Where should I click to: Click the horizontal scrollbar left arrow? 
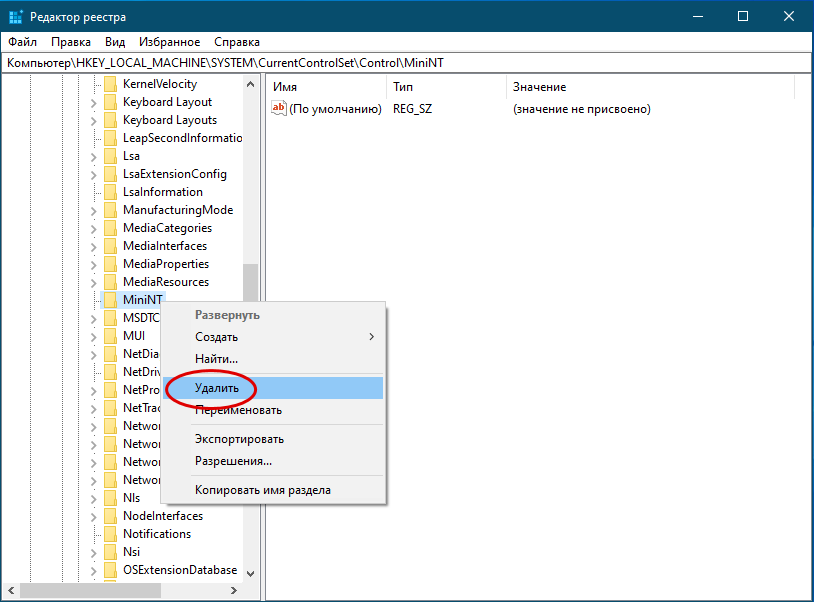[x=11, y=591]
